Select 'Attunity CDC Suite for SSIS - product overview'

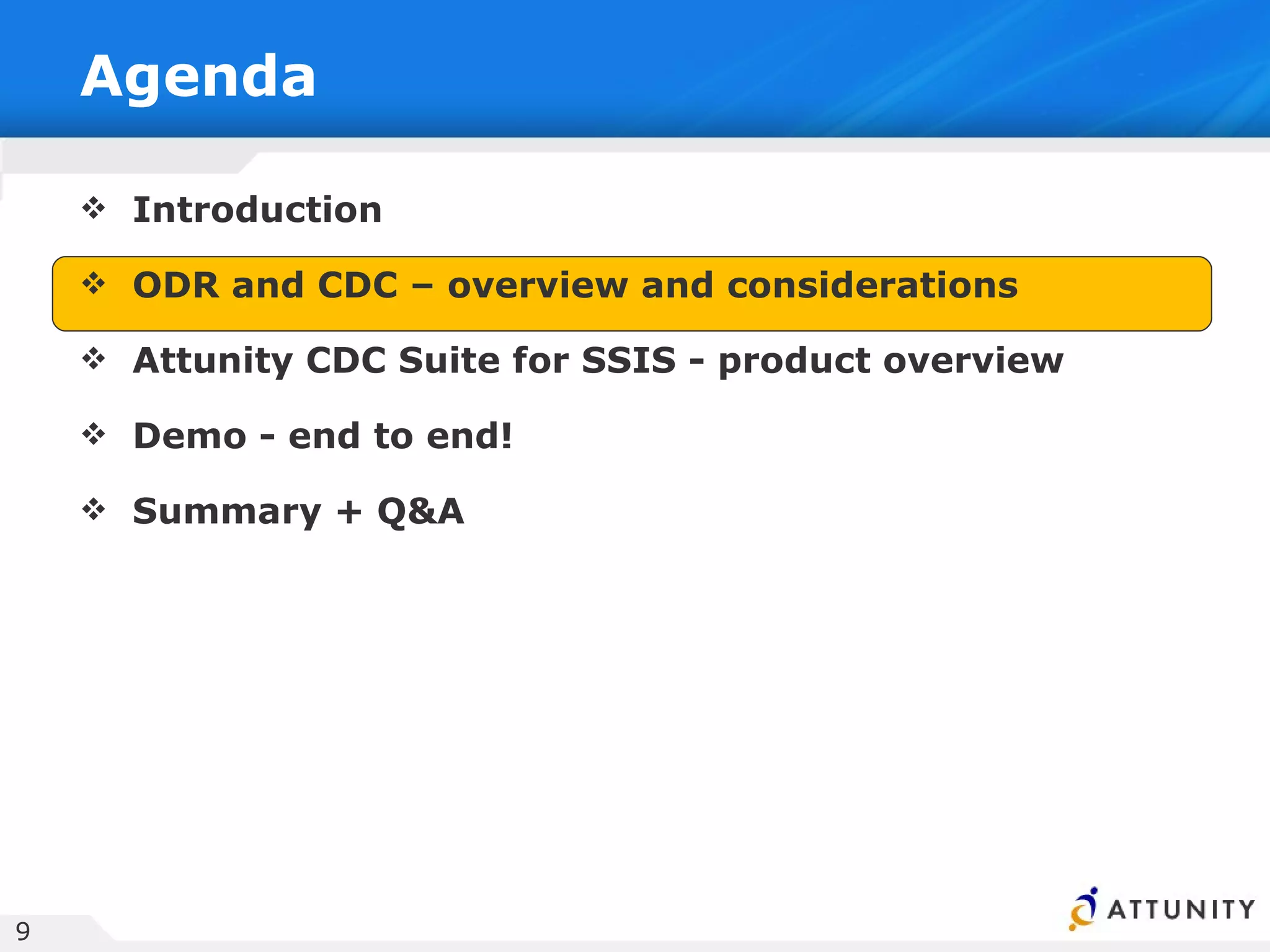tap(598, 360)
